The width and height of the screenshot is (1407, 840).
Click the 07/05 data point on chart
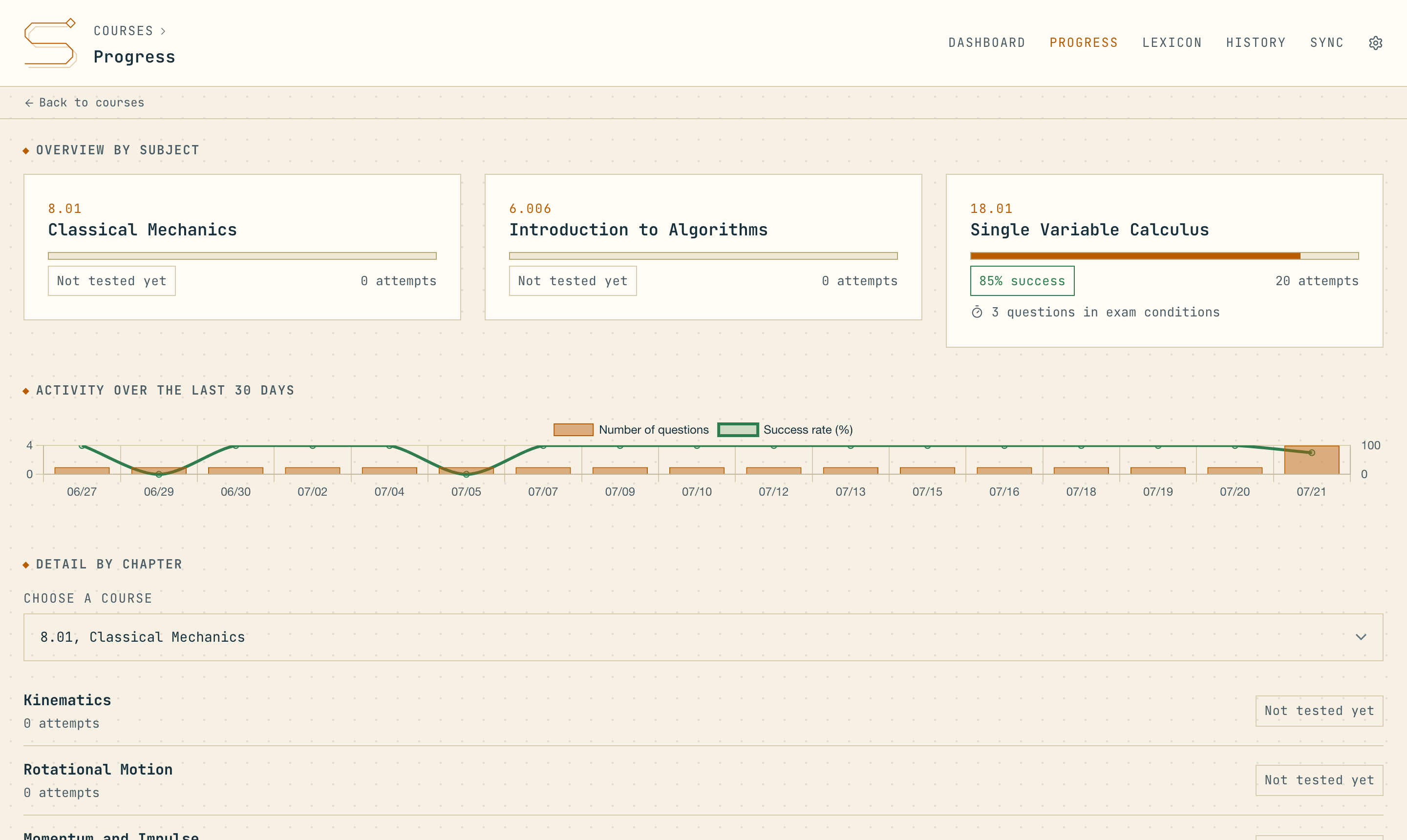click(x=466, y=474)
